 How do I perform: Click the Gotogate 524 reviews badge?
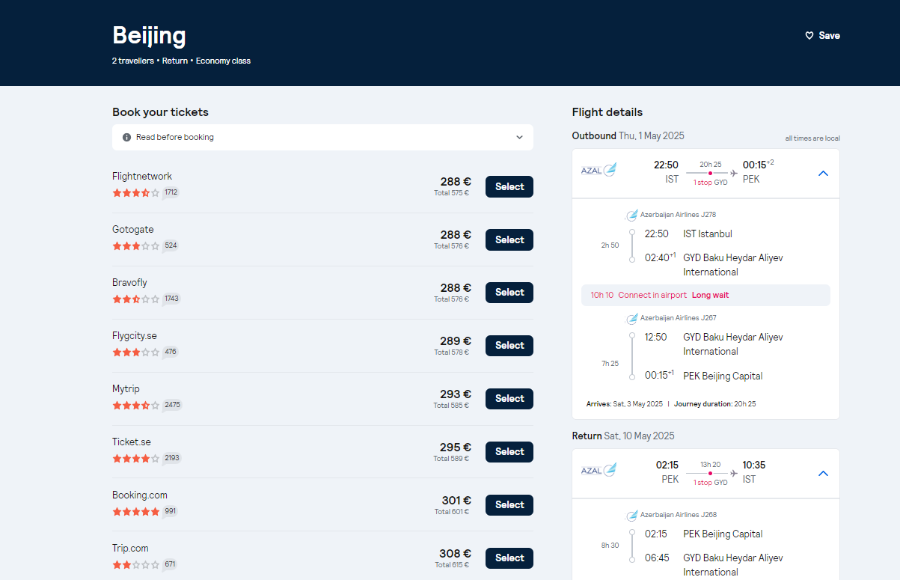pyautogui.click(x=170, y=245)
